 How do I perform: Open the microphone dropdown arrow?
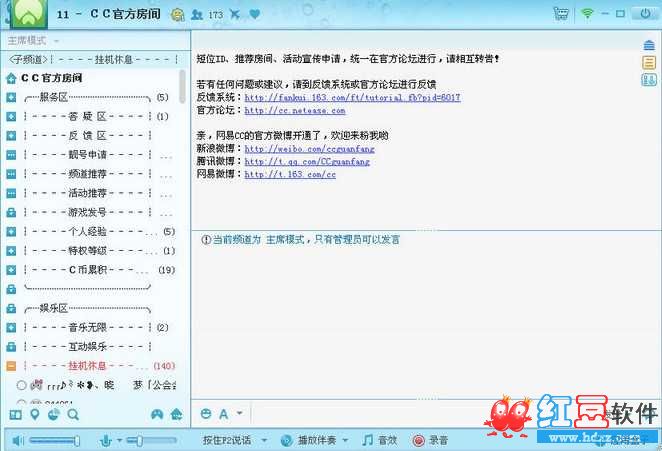coord(119,440)
